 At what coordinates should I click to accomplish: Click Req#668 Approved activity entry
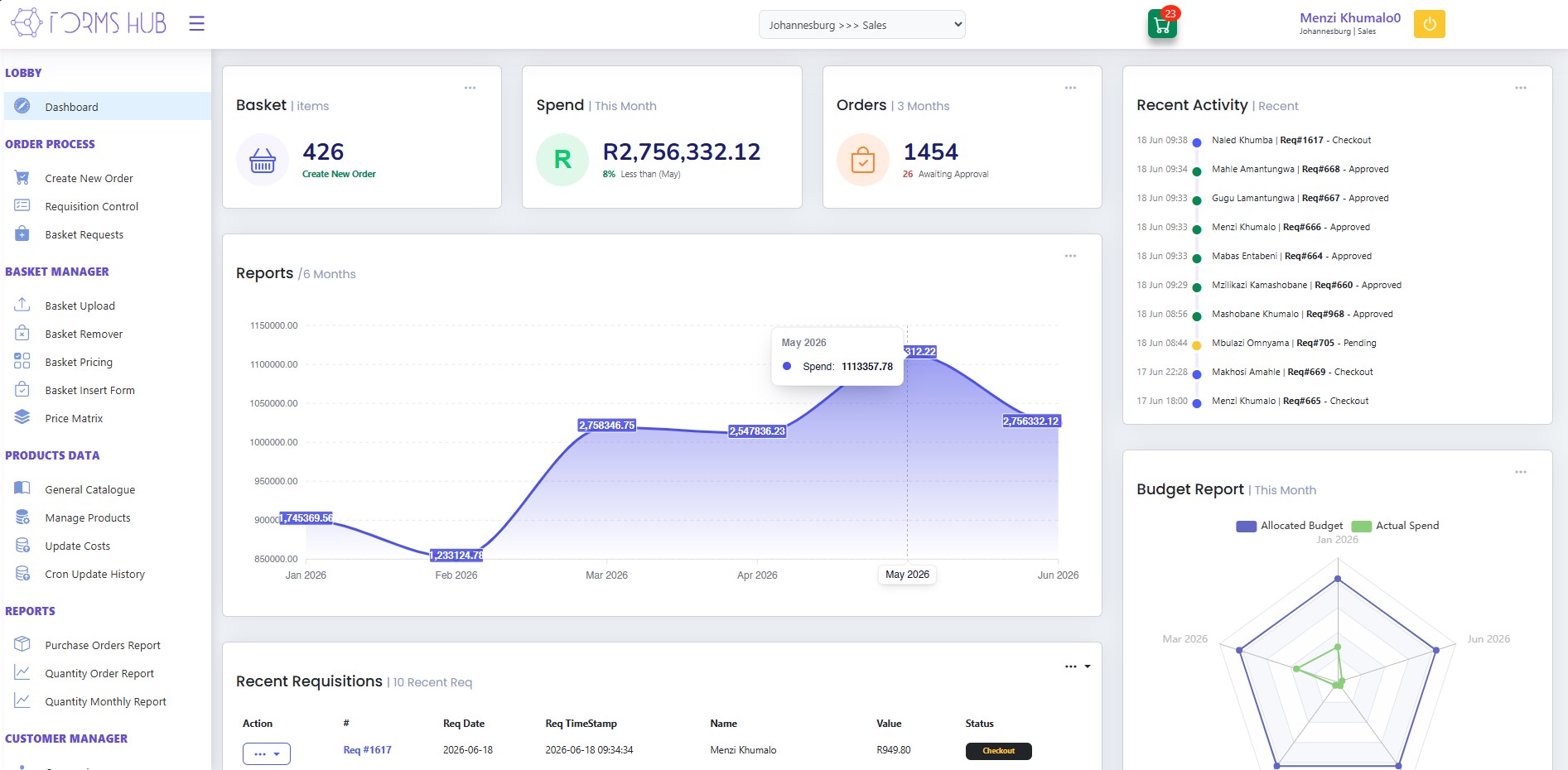tap(1300, 169)
